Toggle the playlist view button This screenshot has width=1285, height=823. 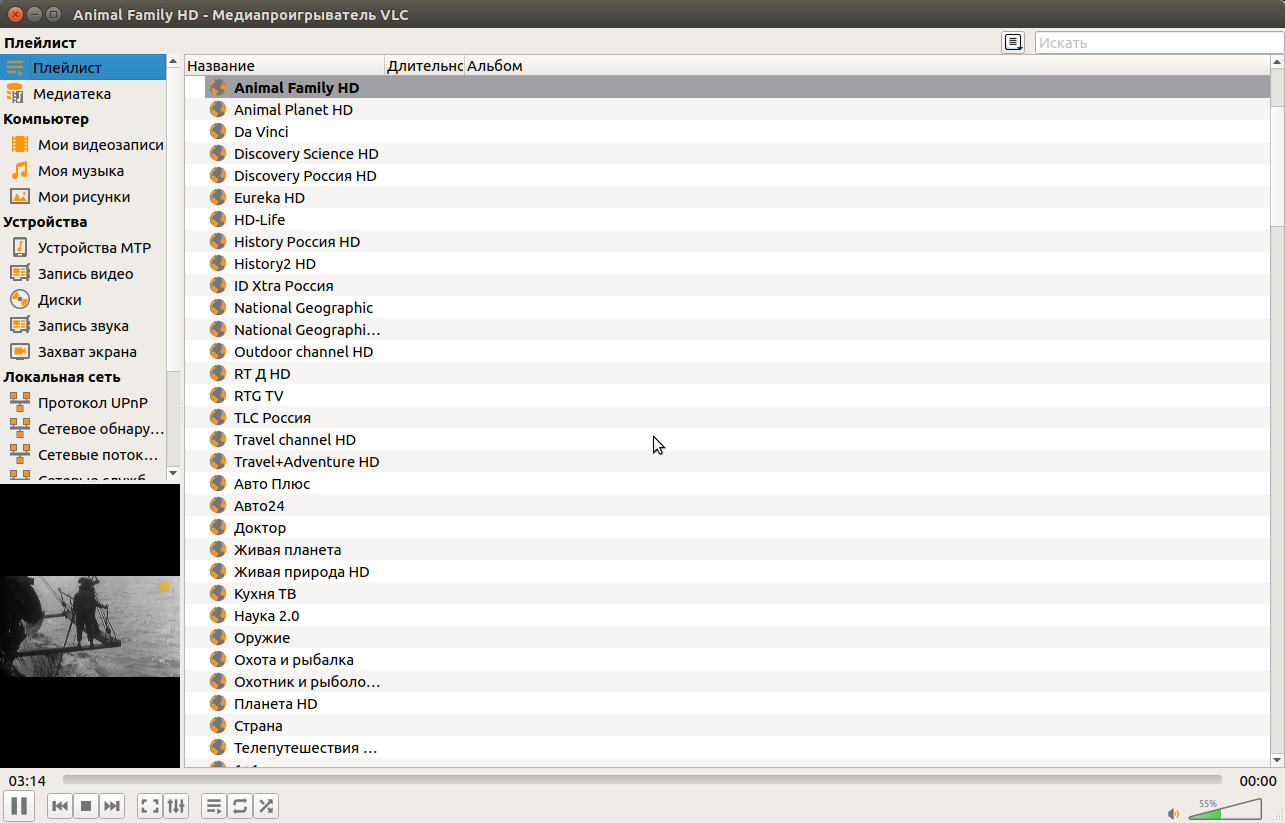(214, 806)
